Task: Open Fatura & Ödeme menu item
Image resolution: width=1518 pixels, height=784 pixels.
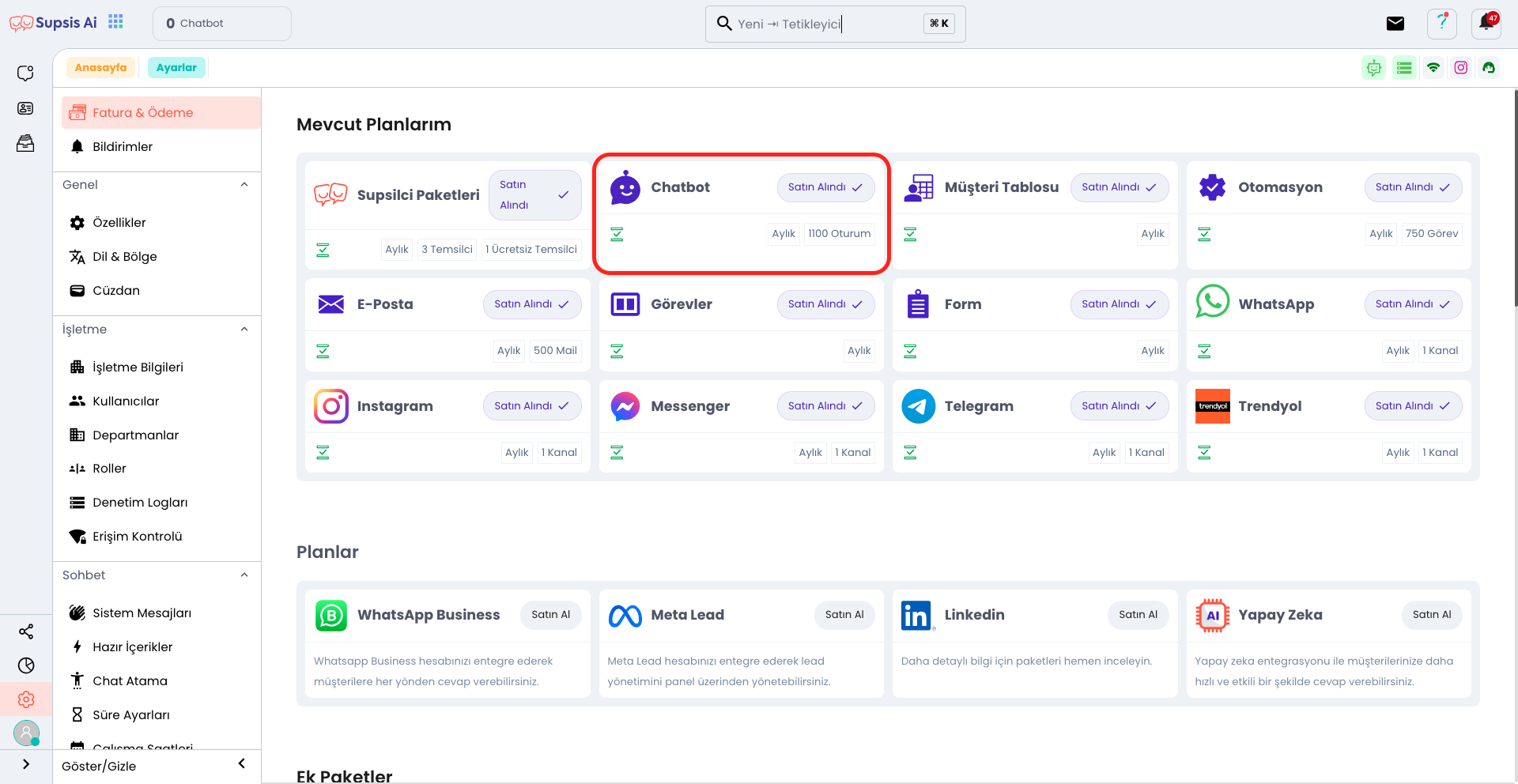Action: pos(160,112)
